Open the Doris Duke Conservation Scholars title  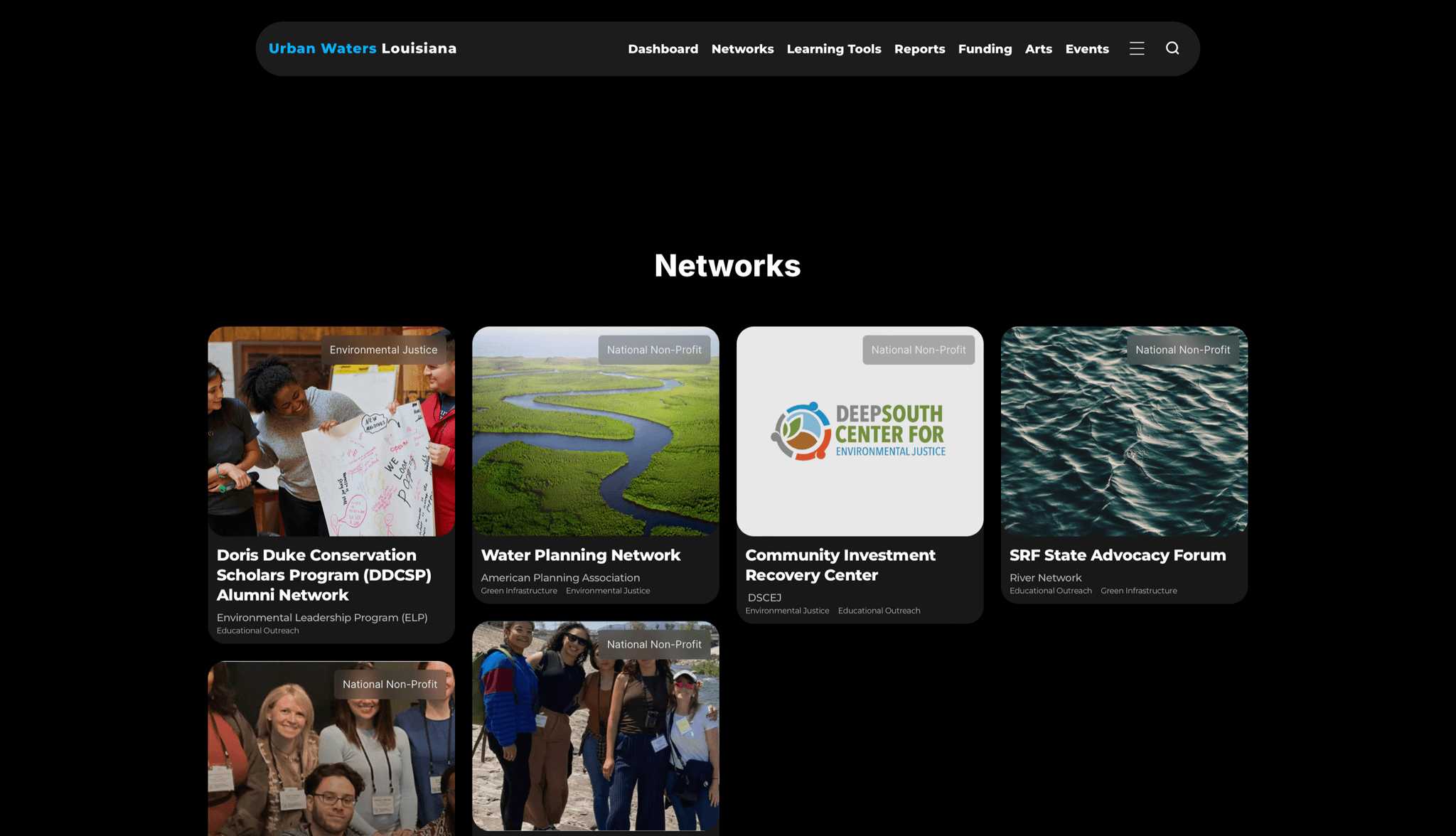(x=324, y=575)
